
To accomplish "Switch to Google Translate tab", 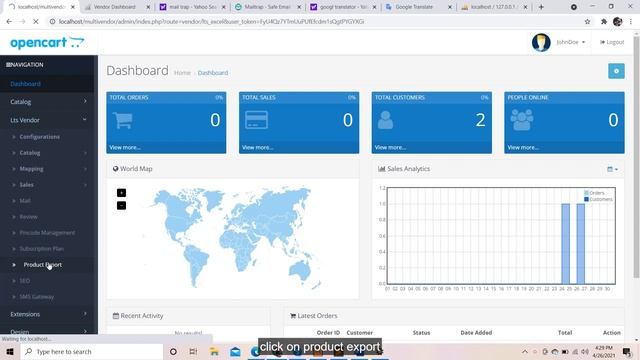I will point(414,7).
